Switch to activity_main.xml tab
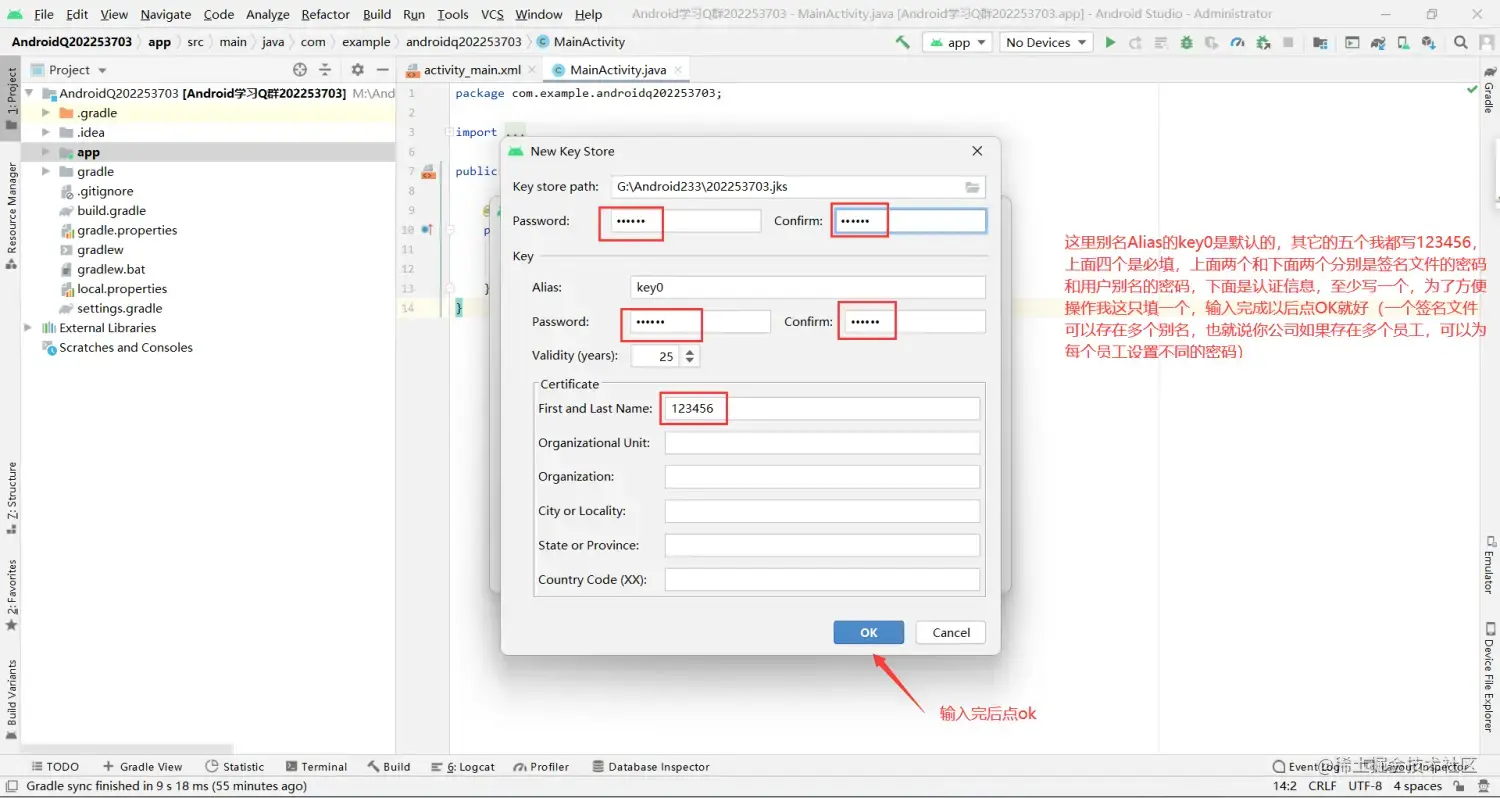 pyautogui.click(x=471, y=70)
